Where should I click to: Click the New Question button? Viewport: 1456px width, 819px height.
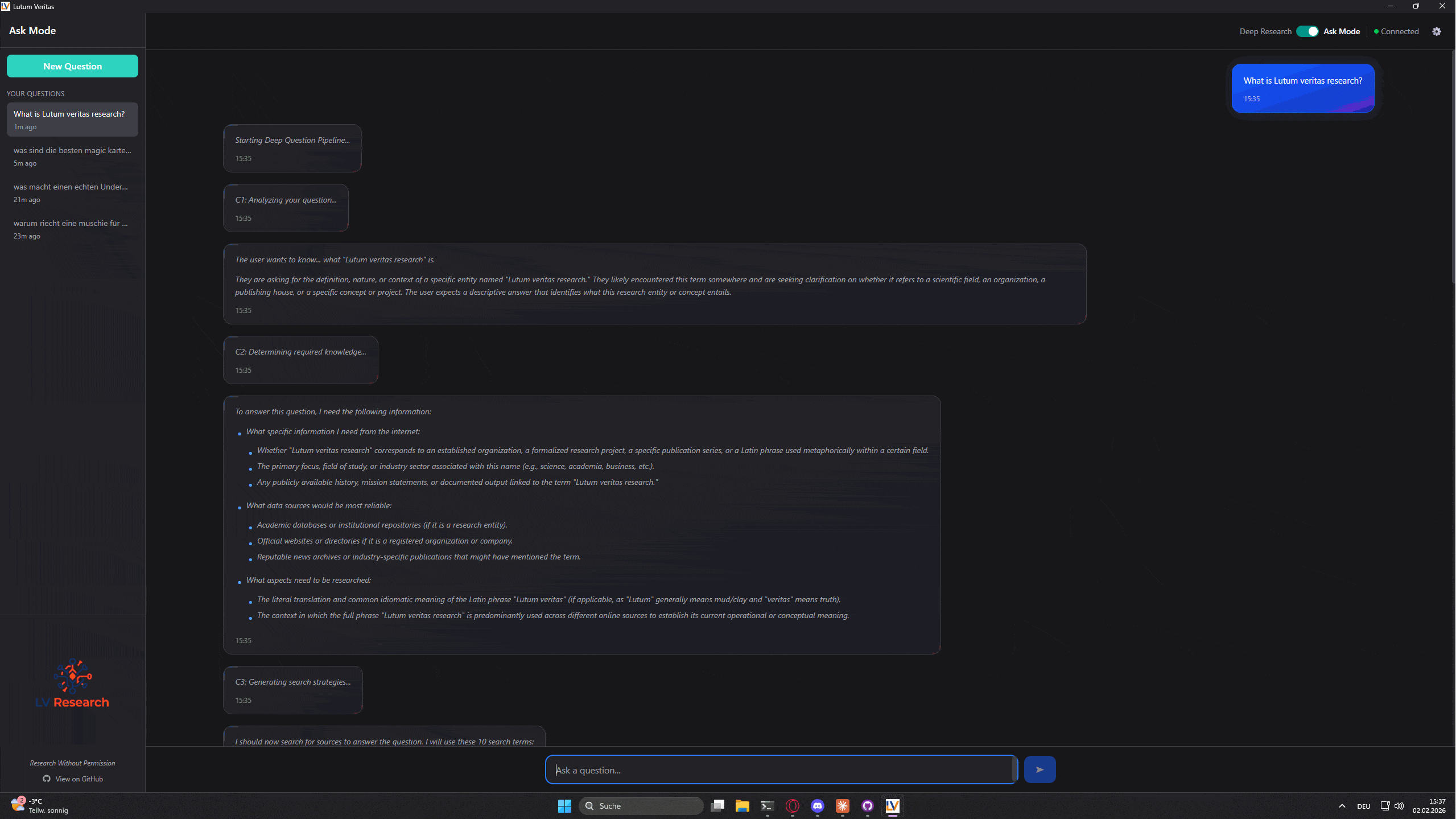pos(72,66)
